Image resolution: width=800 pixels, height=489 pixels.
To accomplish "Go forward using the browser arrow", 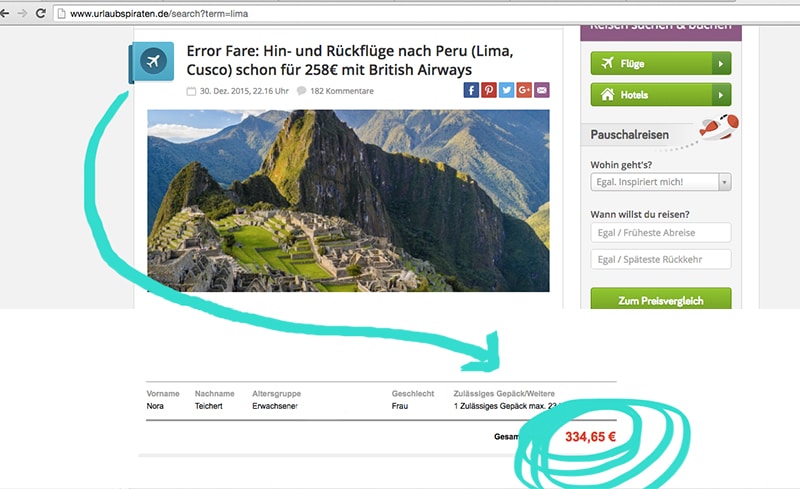I will pos(22,13).
